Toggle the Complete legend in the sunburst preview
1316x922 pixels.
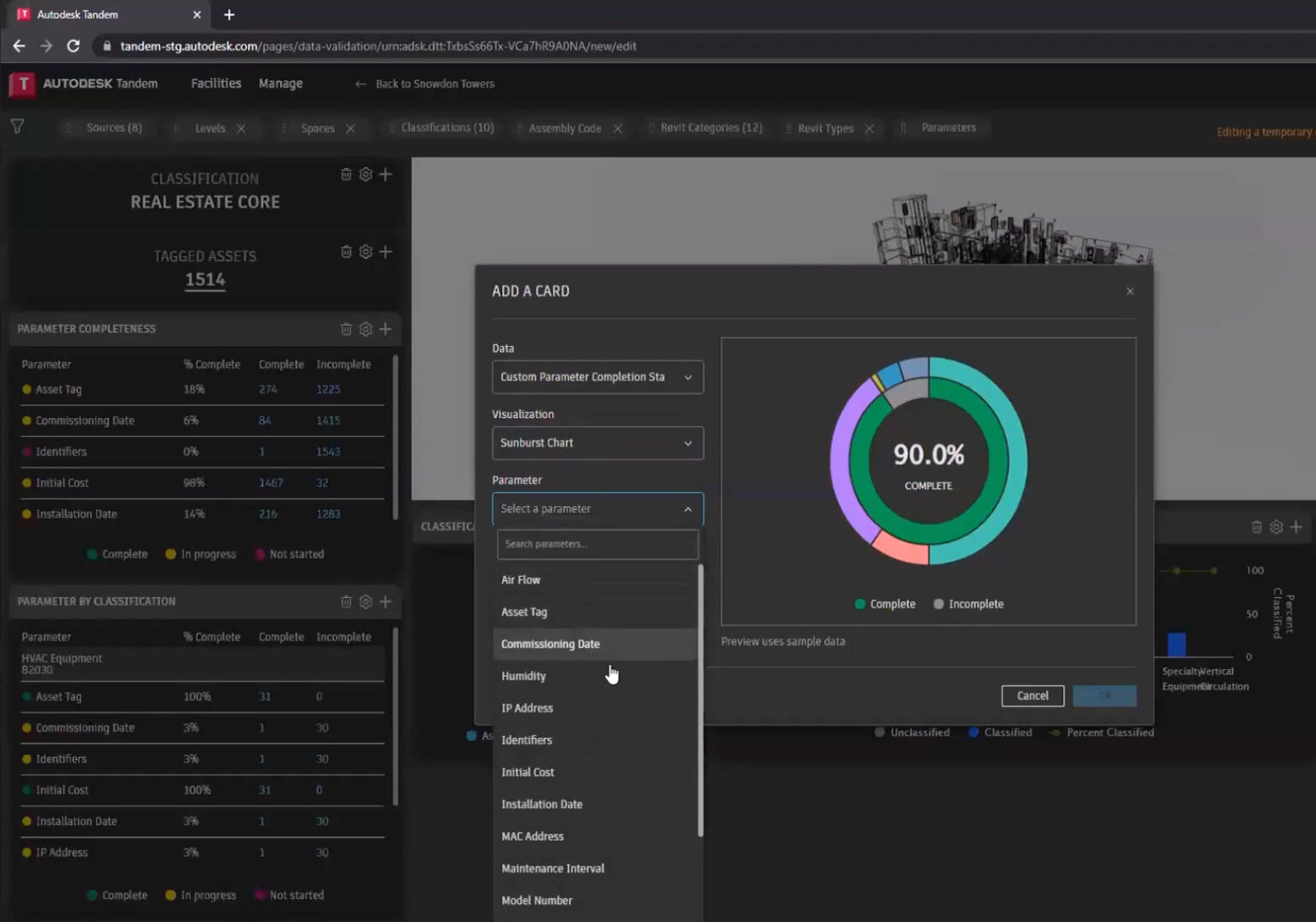coord(884,603)
